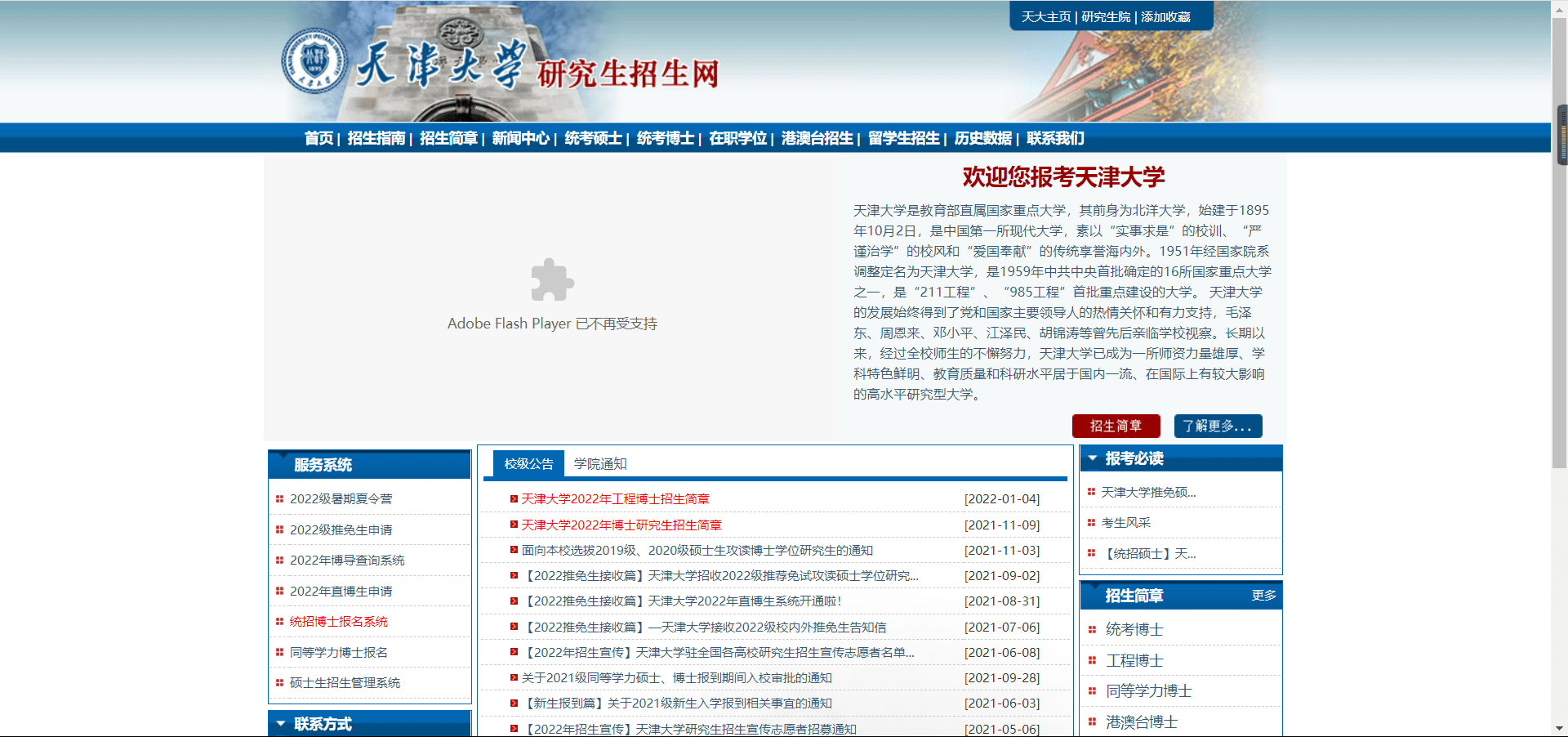1568x737 pixels.
Task: Open the 关于2021级同等学力硕士、博士报到 notice
Action: click(677, 677)
